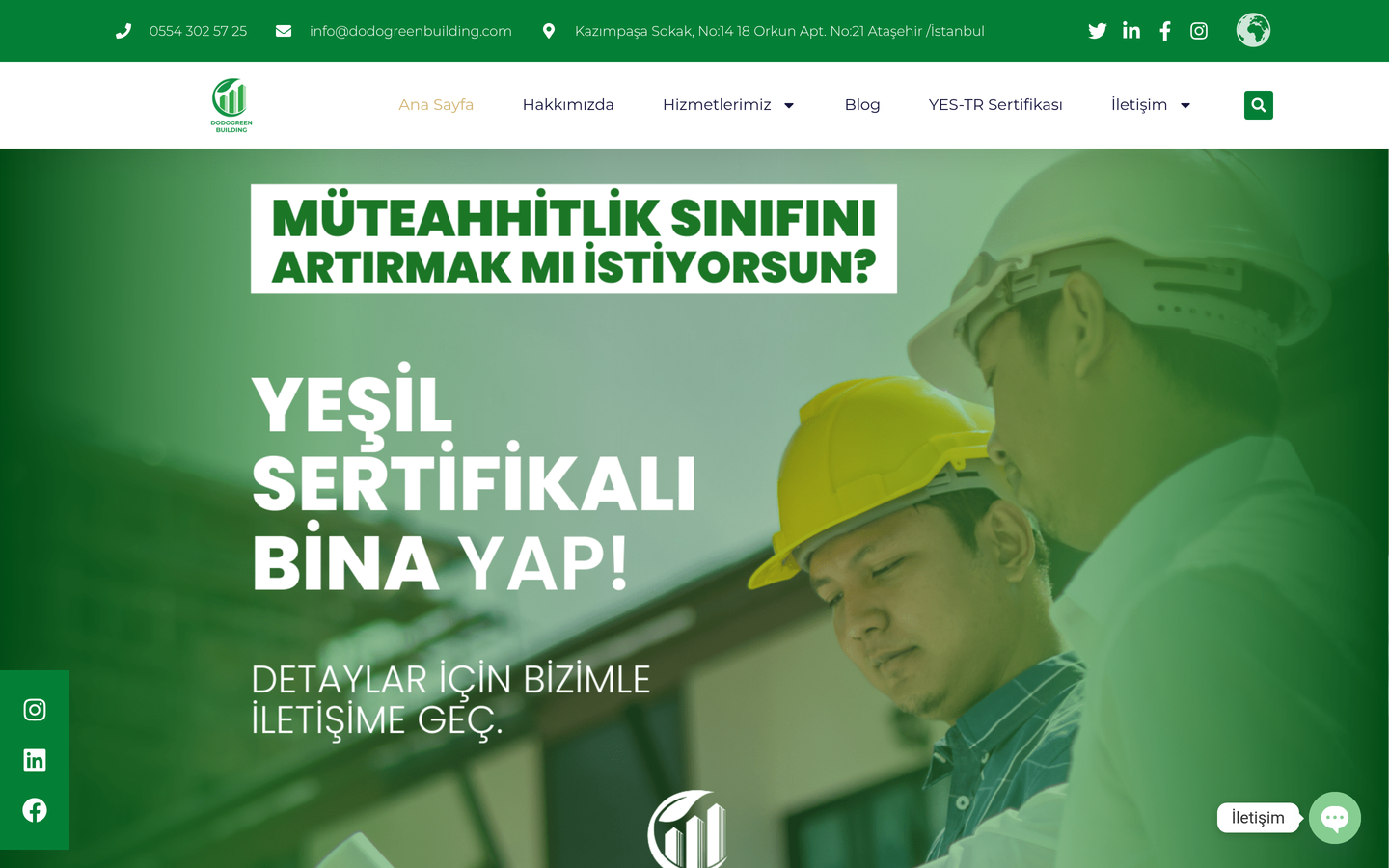Call the number 0554 302 57 25

tap(198, 31)
